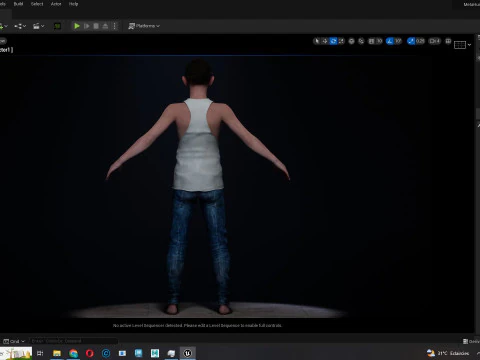Focus the Enter Console Command field

[x=73, y=341]
